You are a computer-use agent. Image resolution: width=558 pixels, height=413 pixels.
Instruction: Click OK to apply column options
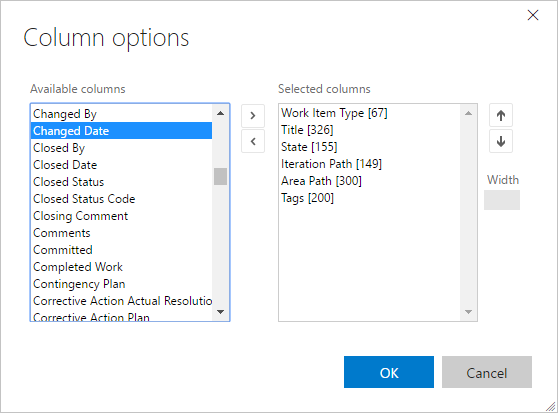[389, 372]
